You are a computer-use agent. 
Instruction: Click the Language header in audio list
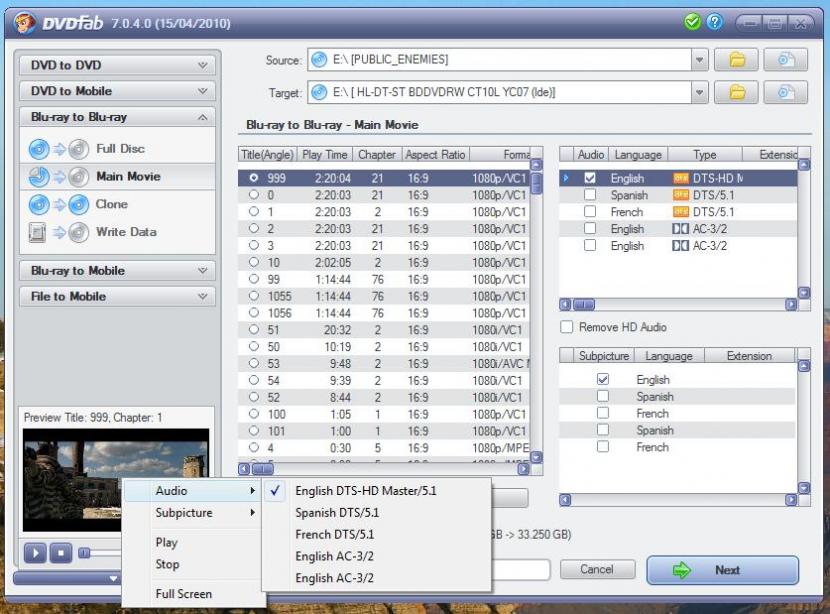pos(638,155)
